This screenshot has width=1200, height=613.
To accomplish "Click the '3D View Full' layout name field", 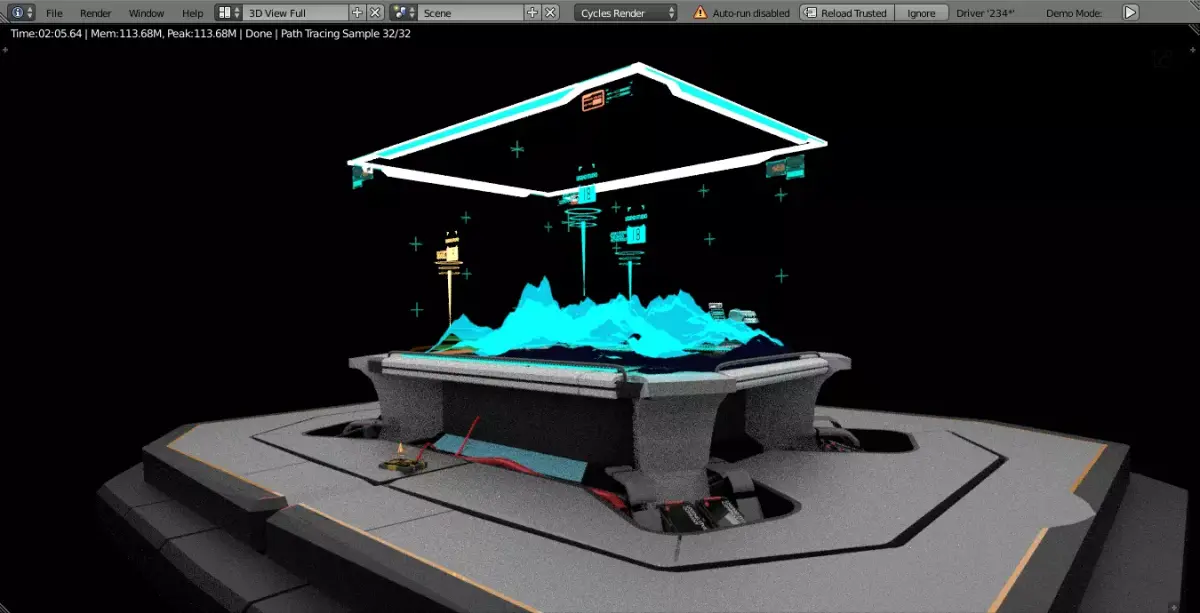I will tap(296, 13).
